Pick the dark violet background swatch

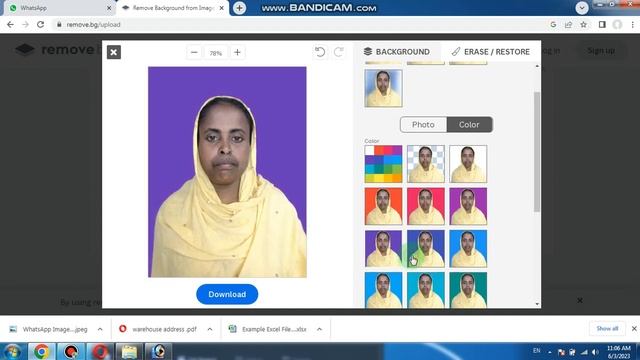pyautogui.click(x=383, y=249)
